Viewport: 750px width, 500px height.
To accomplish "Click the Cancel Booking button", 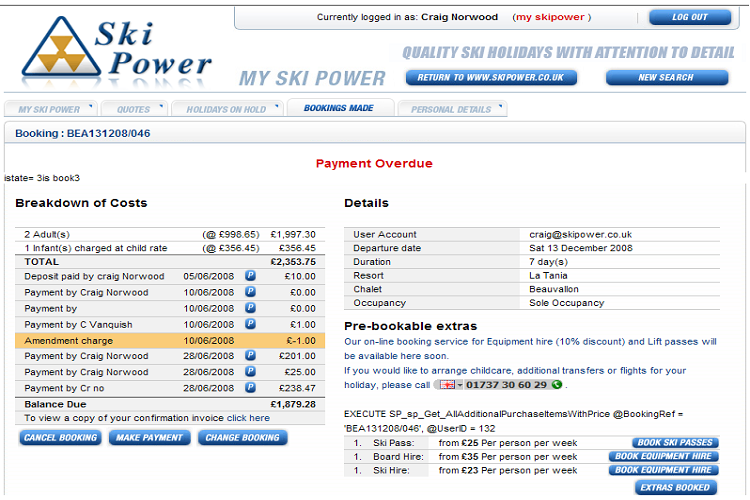I will [60, 438].
